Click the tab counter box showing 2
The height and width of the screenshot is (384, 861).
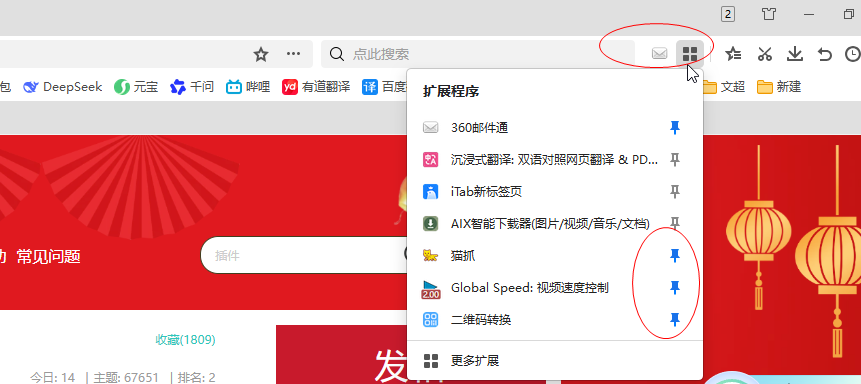pos(728,14)
